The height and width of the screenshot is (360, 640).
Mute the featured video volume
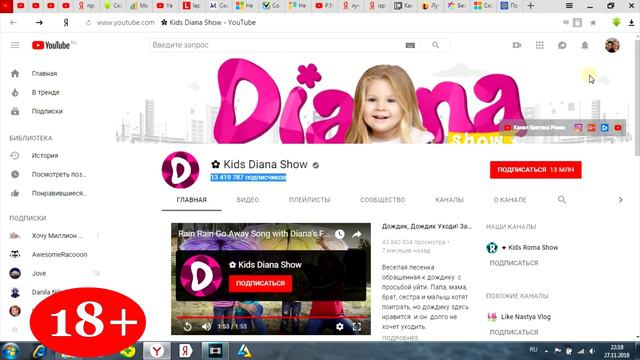[206, 327]
